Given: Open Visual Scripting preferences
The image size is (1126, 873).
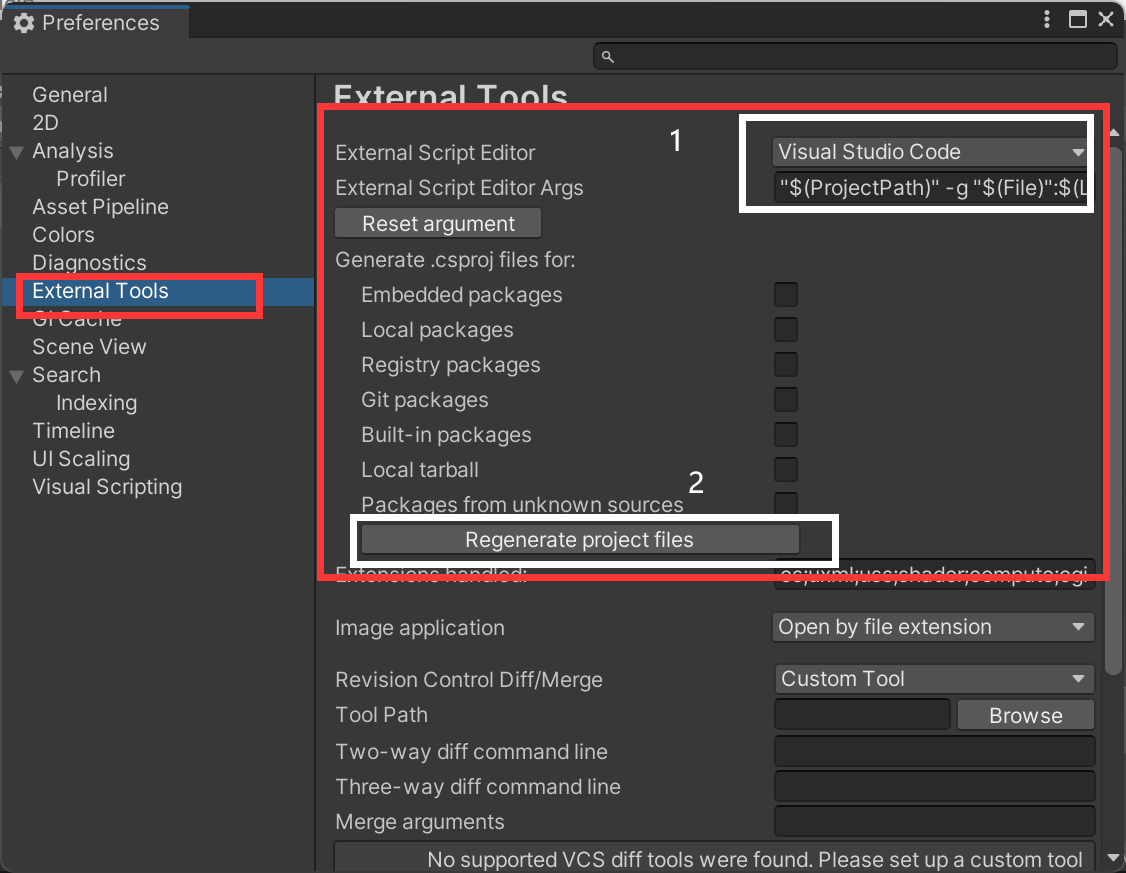Looking at the screenshot, I should click(x=107, y=487).
